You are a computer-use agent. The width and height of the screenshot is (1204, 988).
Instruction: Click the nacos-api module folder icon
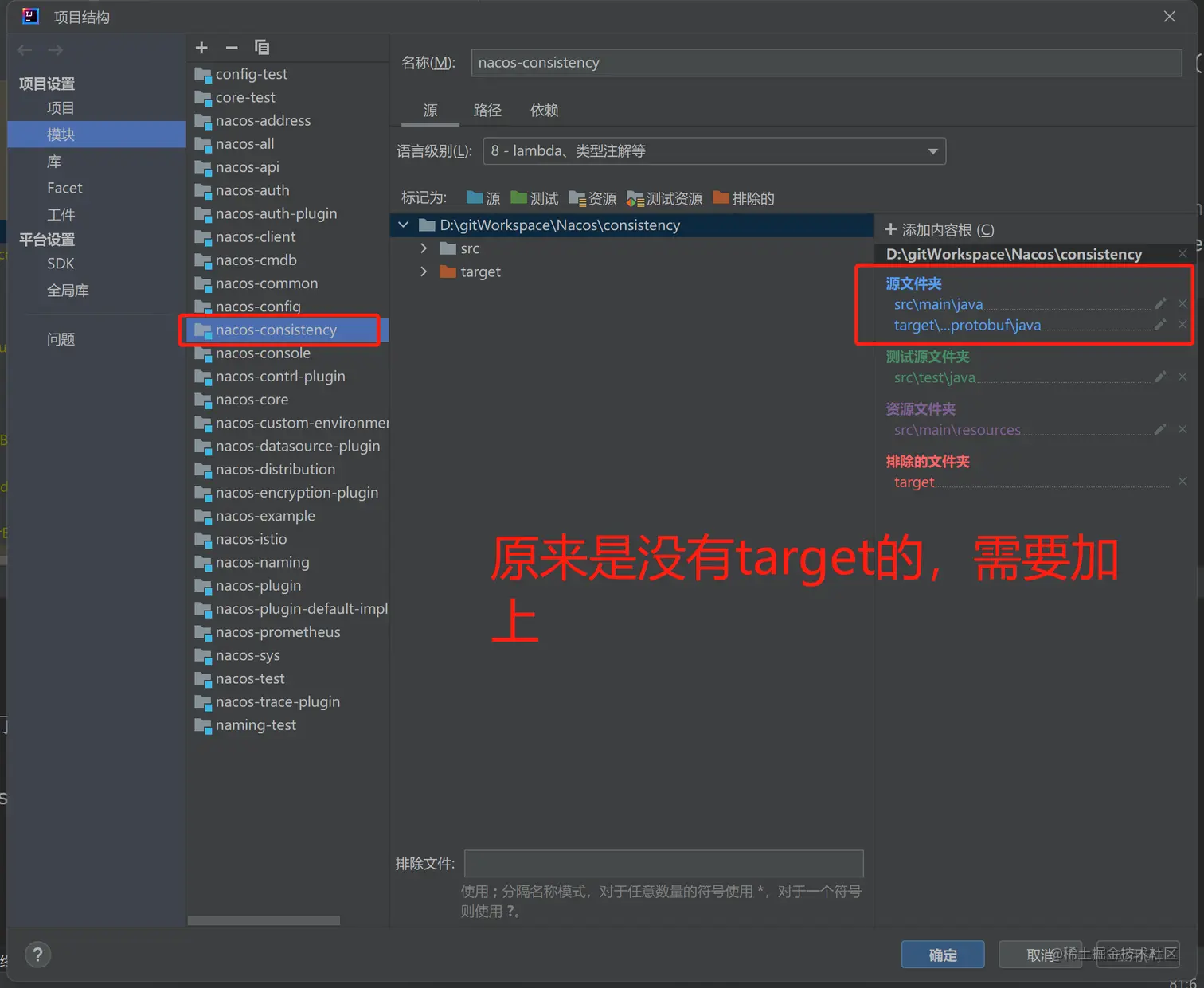tap(203, 167)
